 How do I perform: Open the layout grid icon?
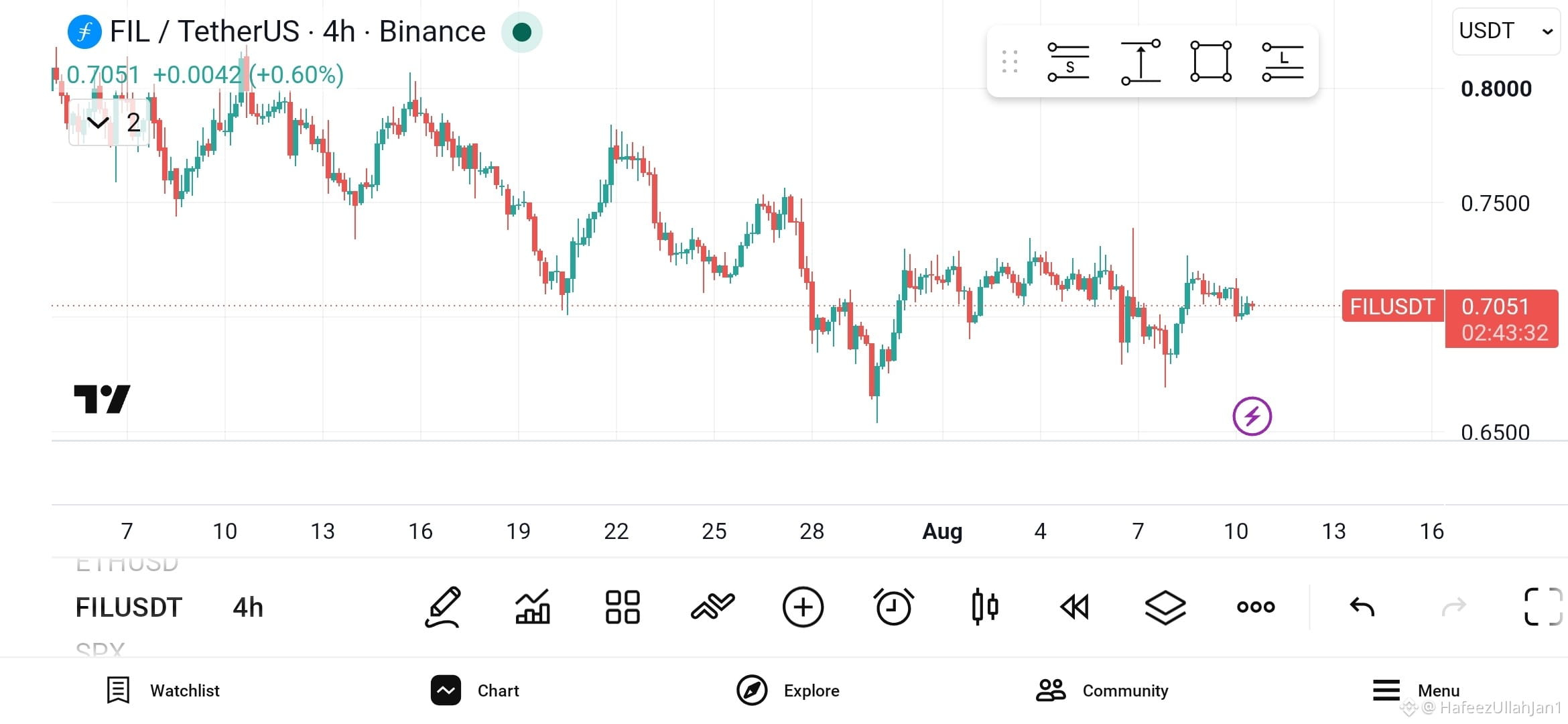point(623,607)
